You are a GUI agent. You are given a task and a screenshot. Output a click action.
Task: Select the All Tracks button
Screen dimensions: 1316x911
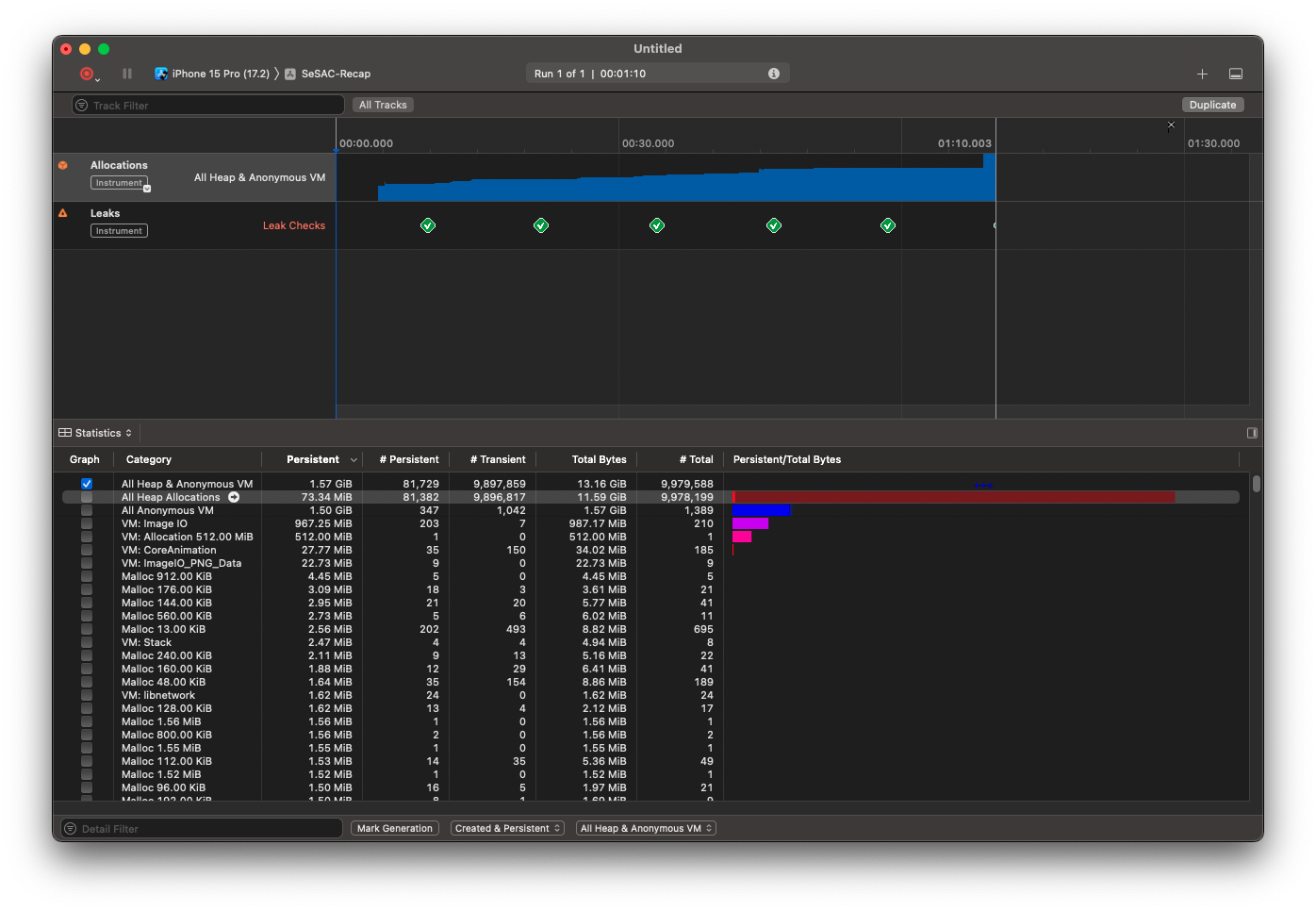point(383,105)
